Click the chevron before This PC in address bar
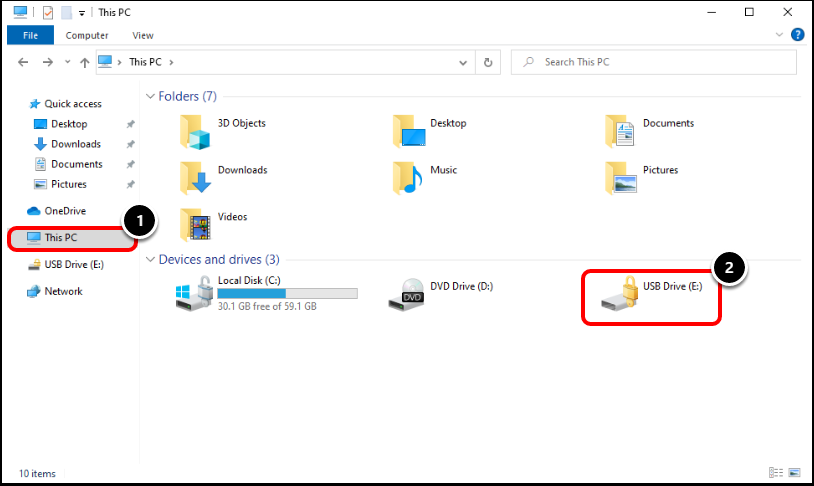Viewport: 814px width, 486px height. (119, 62)
